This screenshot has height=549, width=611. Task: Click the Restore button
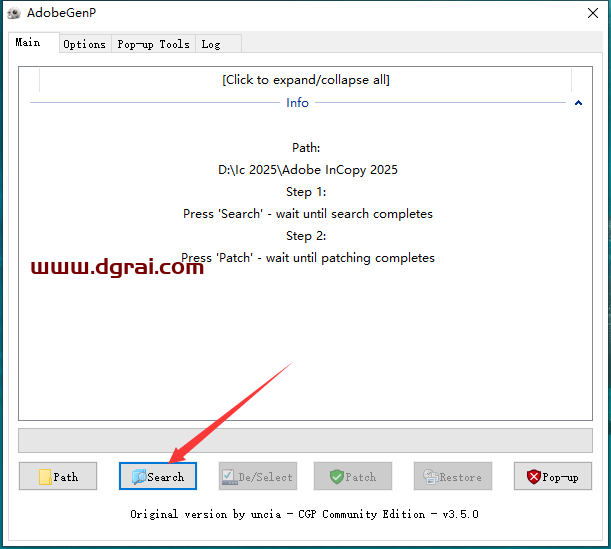(453, 476)
